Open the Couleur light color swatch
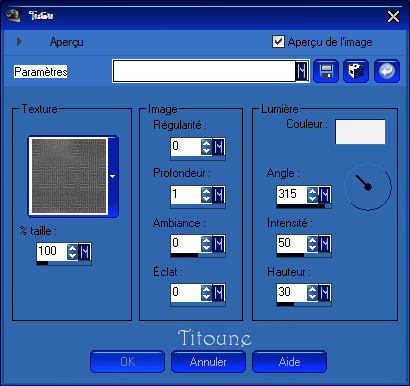410x386 pixels. (360, 132)
